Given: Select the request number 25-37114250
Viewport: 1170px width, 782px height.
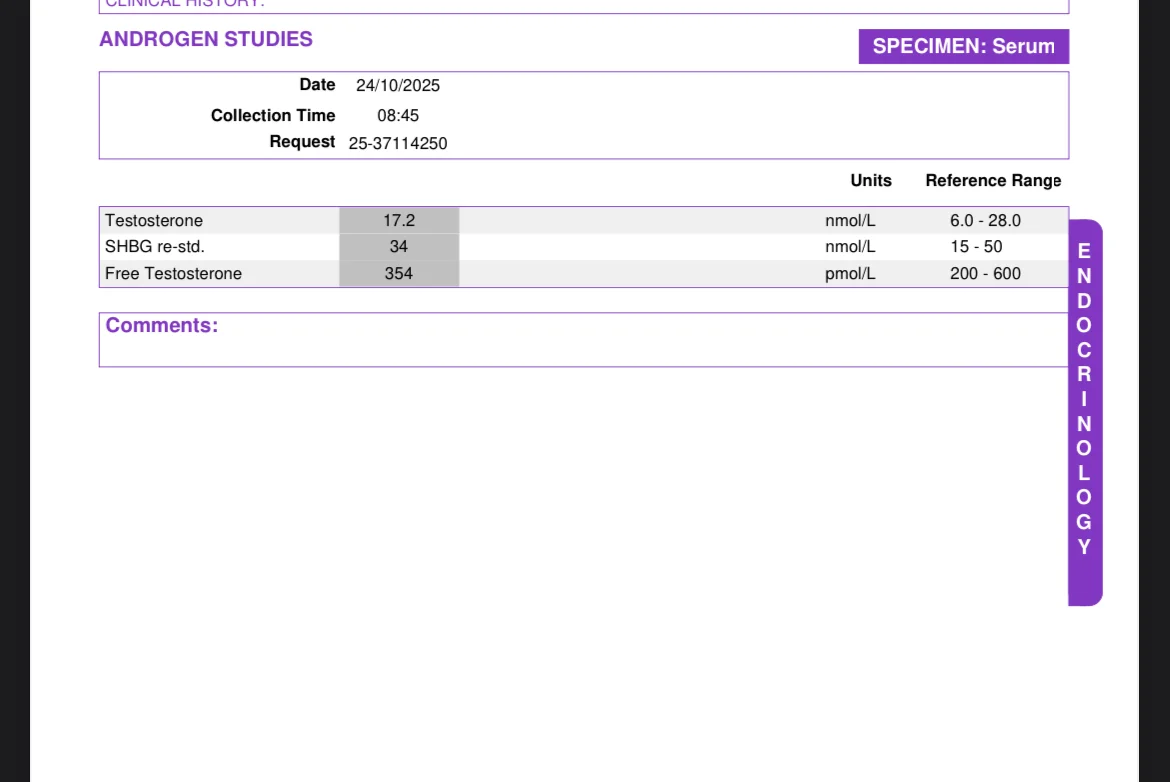Looking at the screenshot, I should [398, 143].
